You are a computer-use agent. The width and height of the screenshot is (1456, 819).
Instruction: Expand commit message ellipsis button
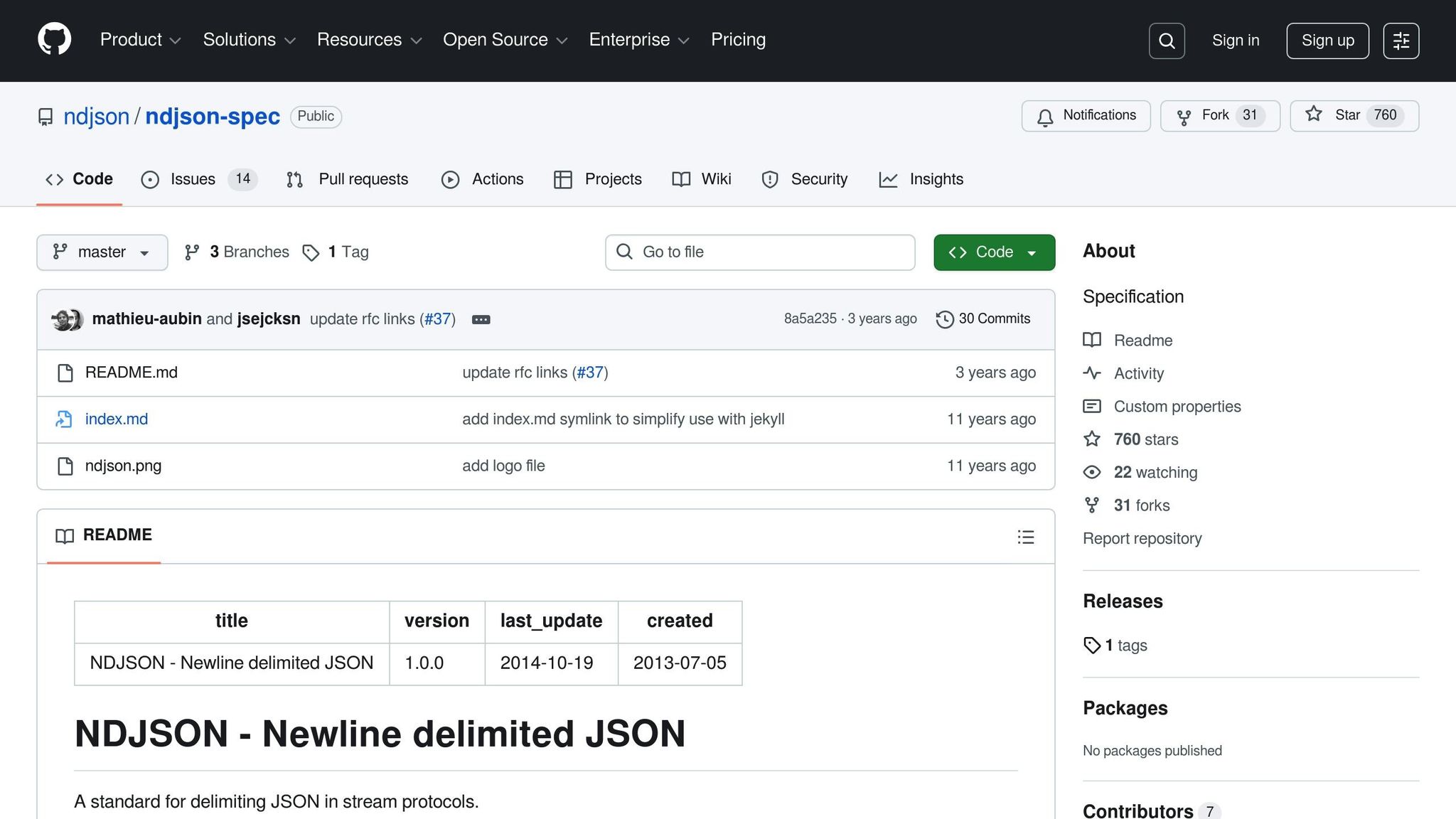[x=481, y=320]
